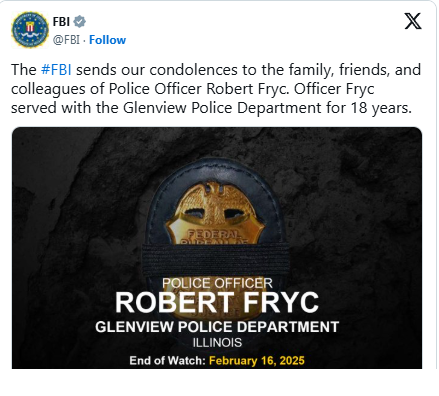Click the POLICE OFFICER caption in the image
Viewport: 439px width, 396px height.
pos(217,283)
